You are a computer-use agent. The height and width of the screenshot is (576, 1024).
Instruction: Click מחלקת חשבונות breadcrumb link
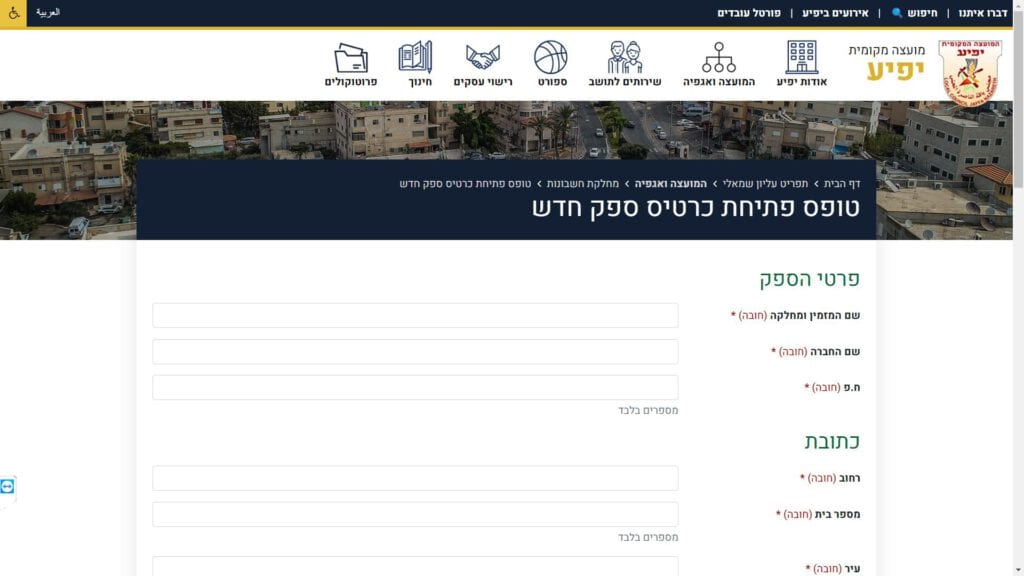click(x=583, y=184)
